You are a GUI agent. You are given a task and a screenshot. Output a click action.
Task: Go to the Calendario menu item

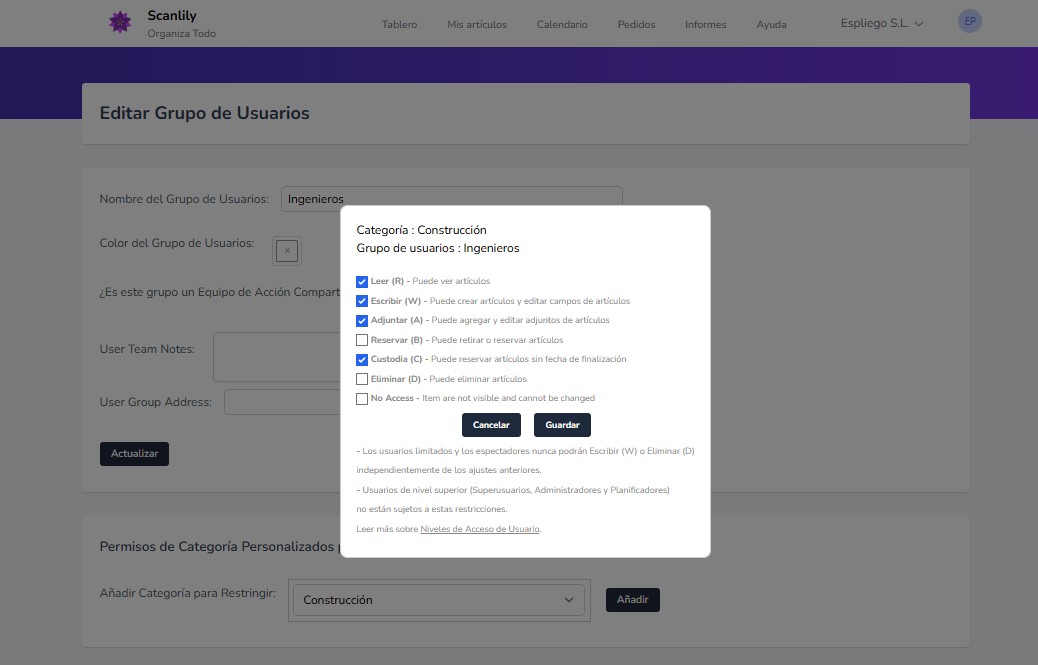coord(562,24)
